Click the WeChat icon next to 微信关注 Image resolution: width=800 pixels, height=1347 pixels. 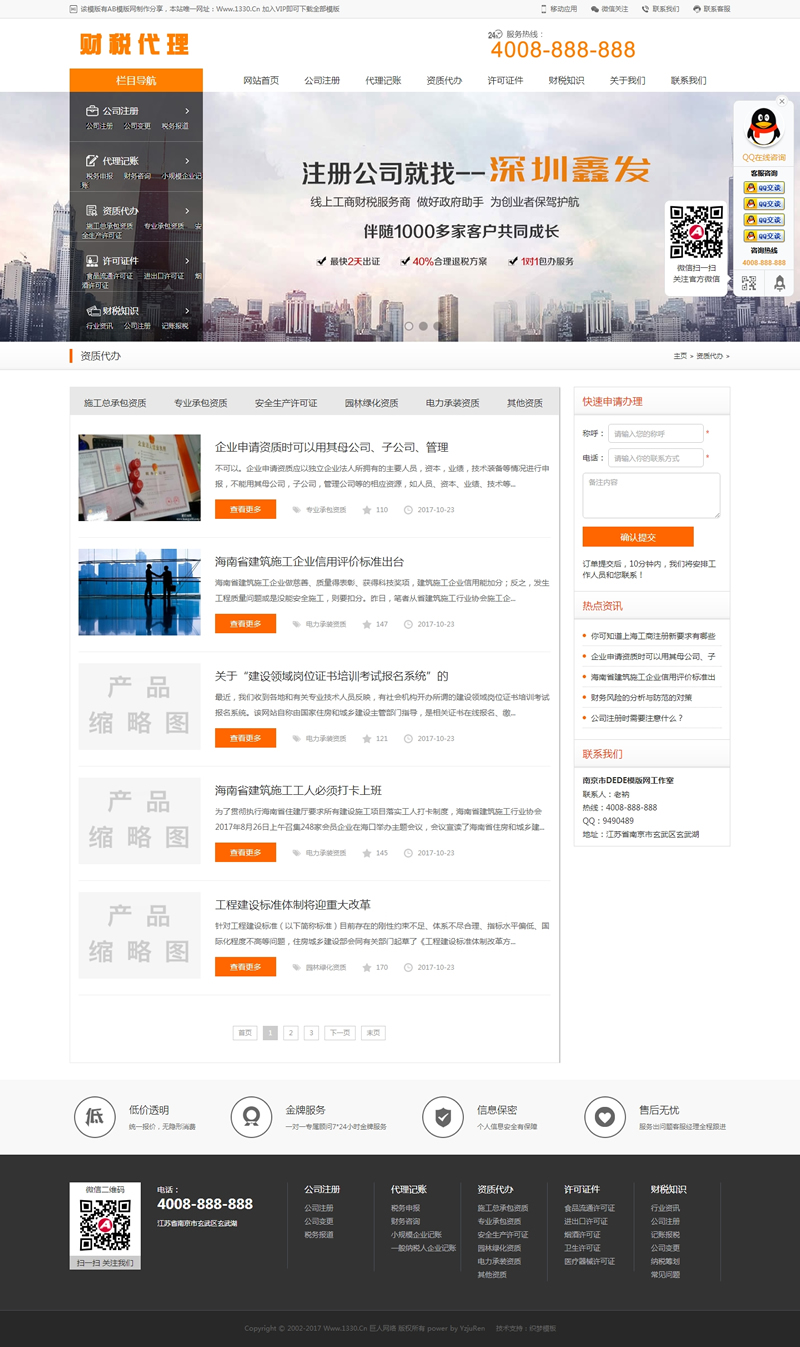(x=595, y=9)
